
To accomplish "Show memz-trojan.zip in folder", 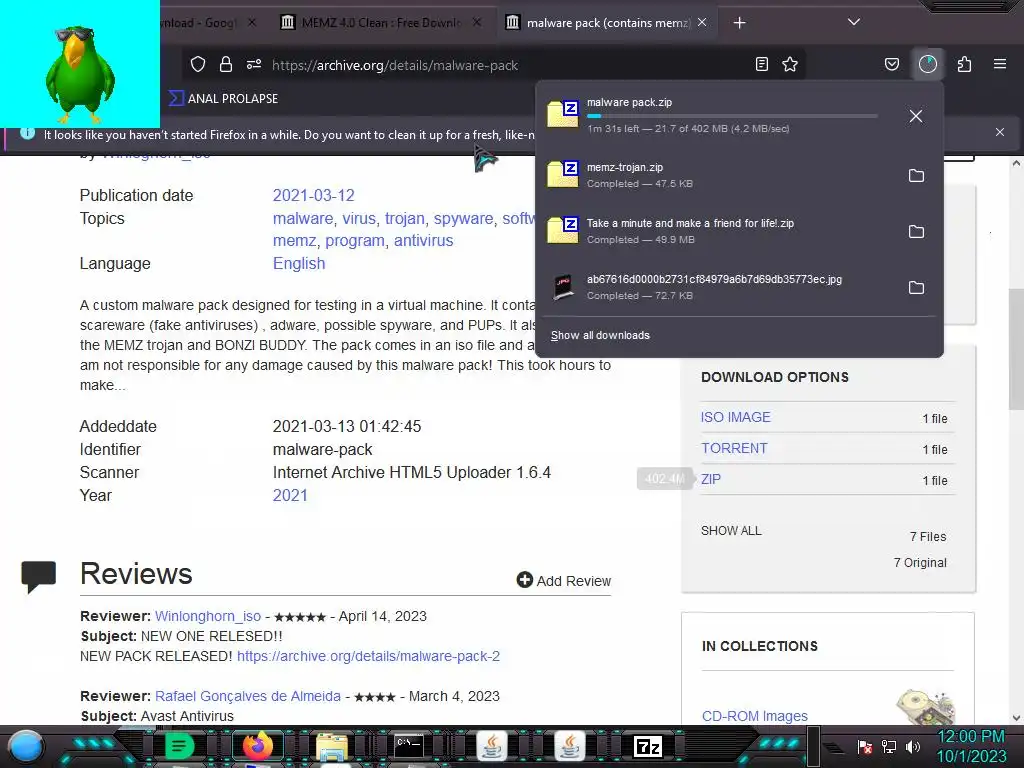I will tap(916, 176).
